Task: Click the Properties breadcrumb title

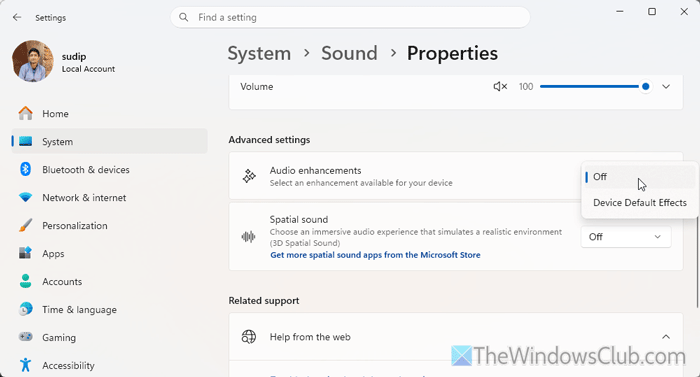Action: 452,54
